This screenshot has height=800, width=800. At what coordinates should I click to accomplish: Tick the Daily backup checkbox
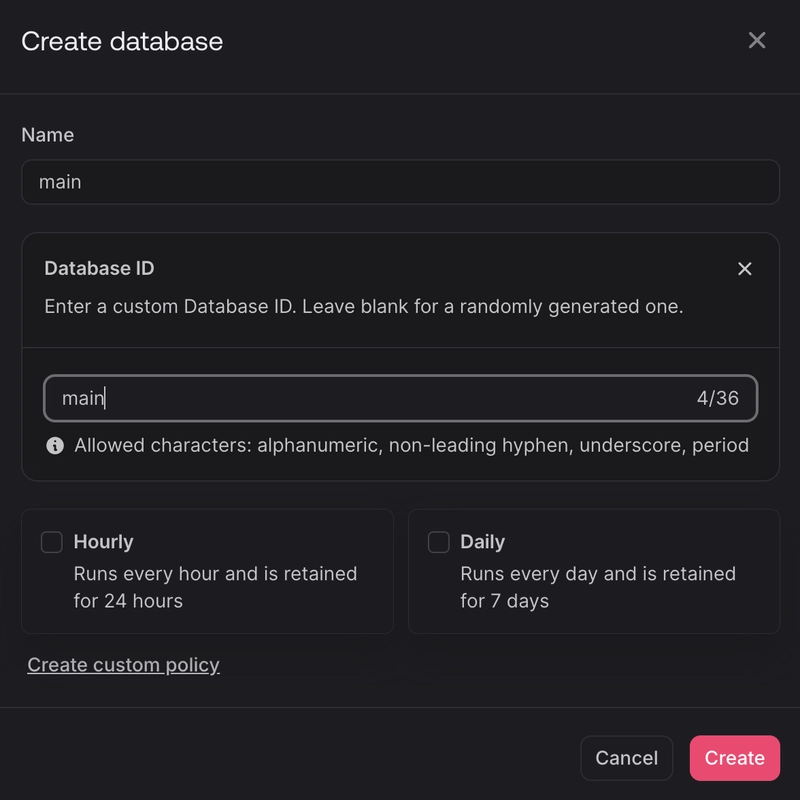click(438, 542)
